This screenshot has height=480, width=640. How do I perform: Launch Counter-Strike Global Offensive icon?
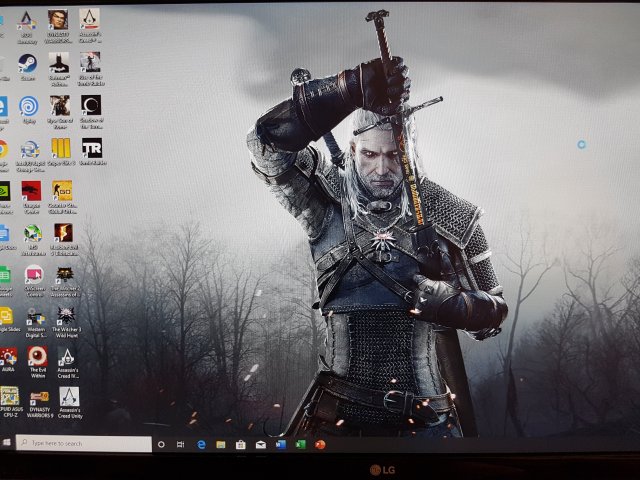pyautogui.click(x=62, y=190)
